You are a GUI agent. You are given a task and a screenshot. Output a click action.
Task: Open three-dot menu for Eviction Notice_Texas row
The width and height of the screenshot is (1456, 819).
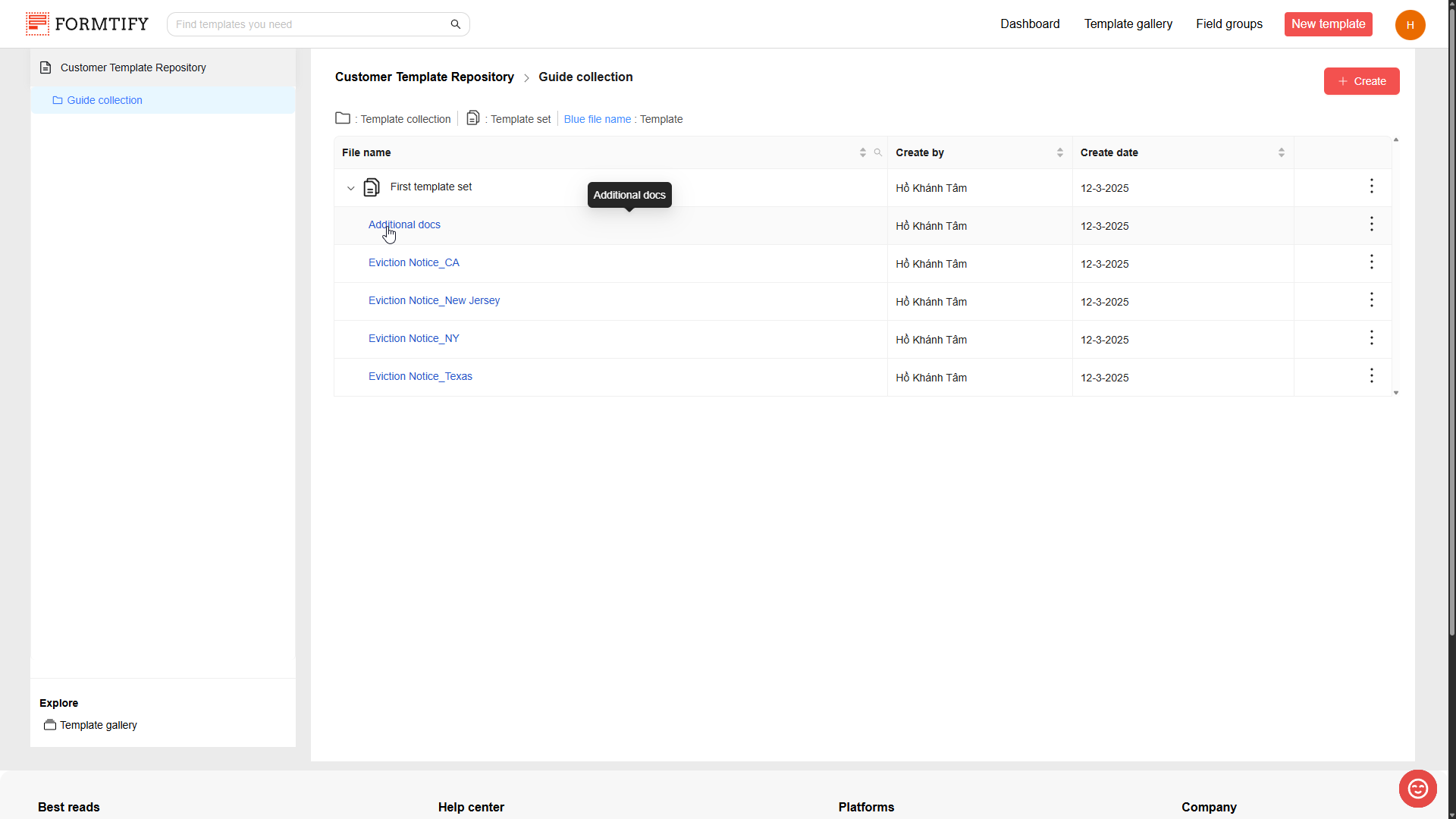pos(1371,376)
